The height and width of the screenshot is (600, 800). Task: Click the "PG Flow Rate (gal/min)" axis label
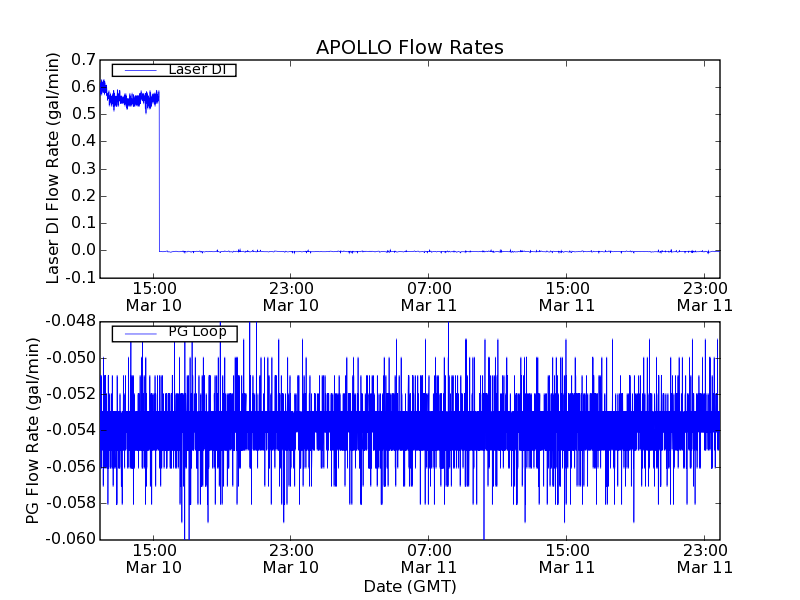coord(33,430)
